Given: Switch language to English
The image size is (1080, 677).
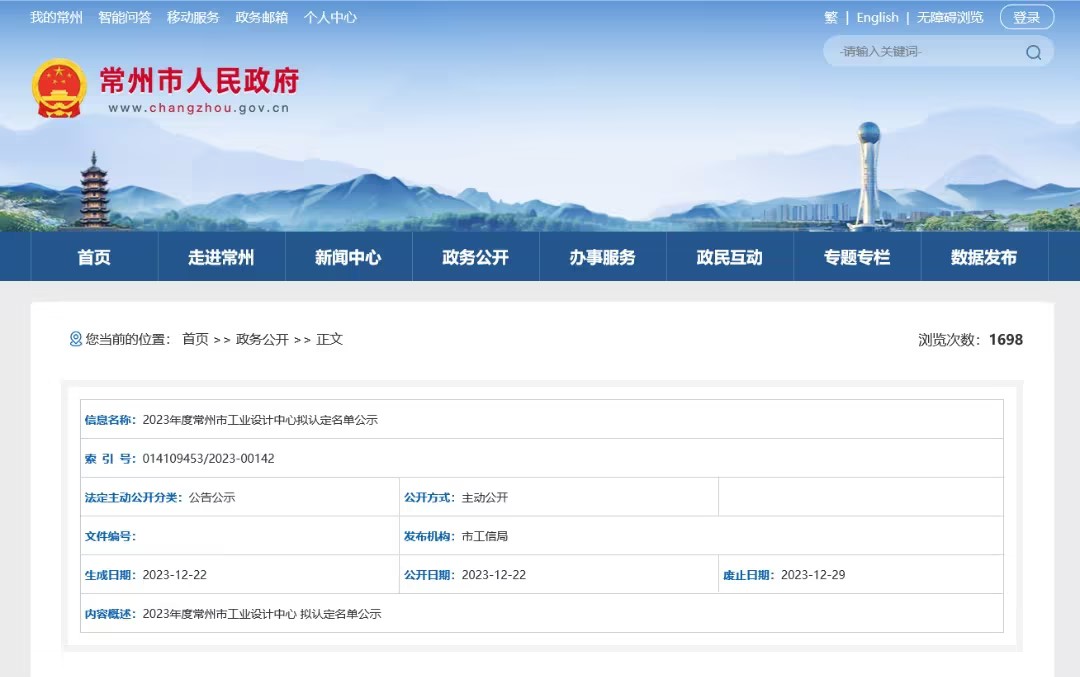Looking at the screenshot, I should point(877,17).
